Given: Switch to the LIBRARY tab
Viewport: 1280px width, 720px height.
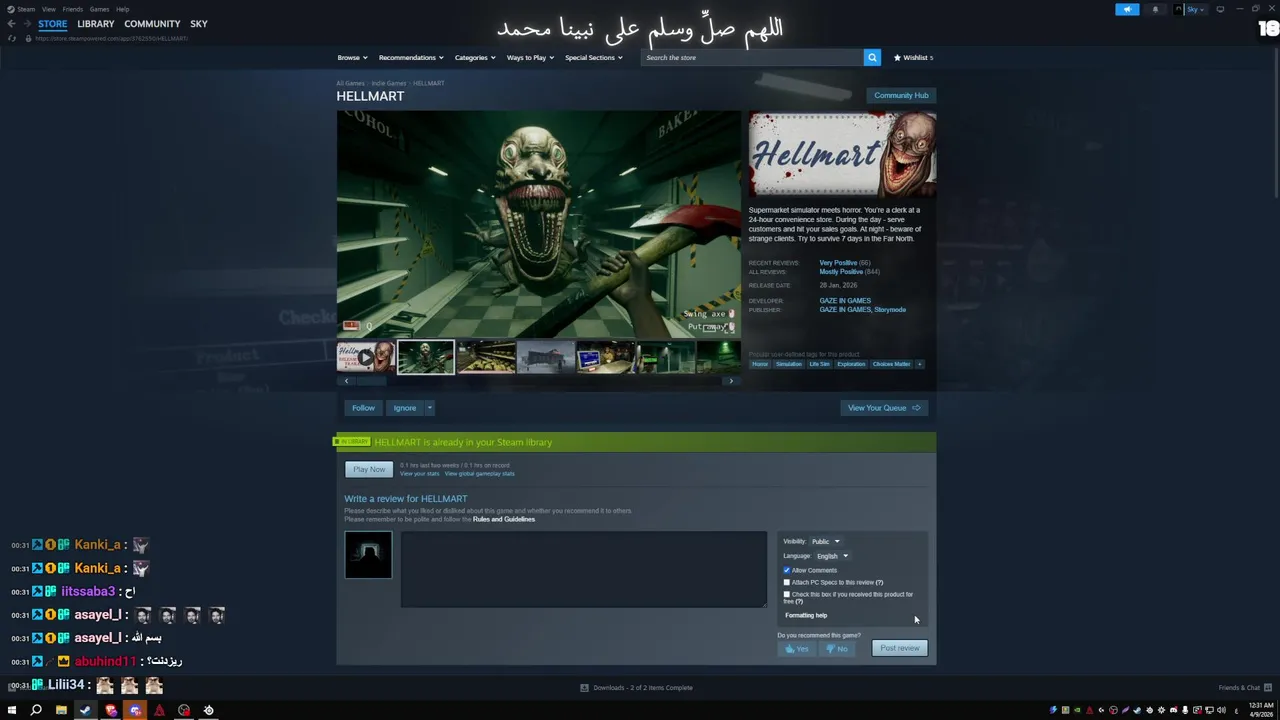Looking at the screenshot, I should [96, 24].
